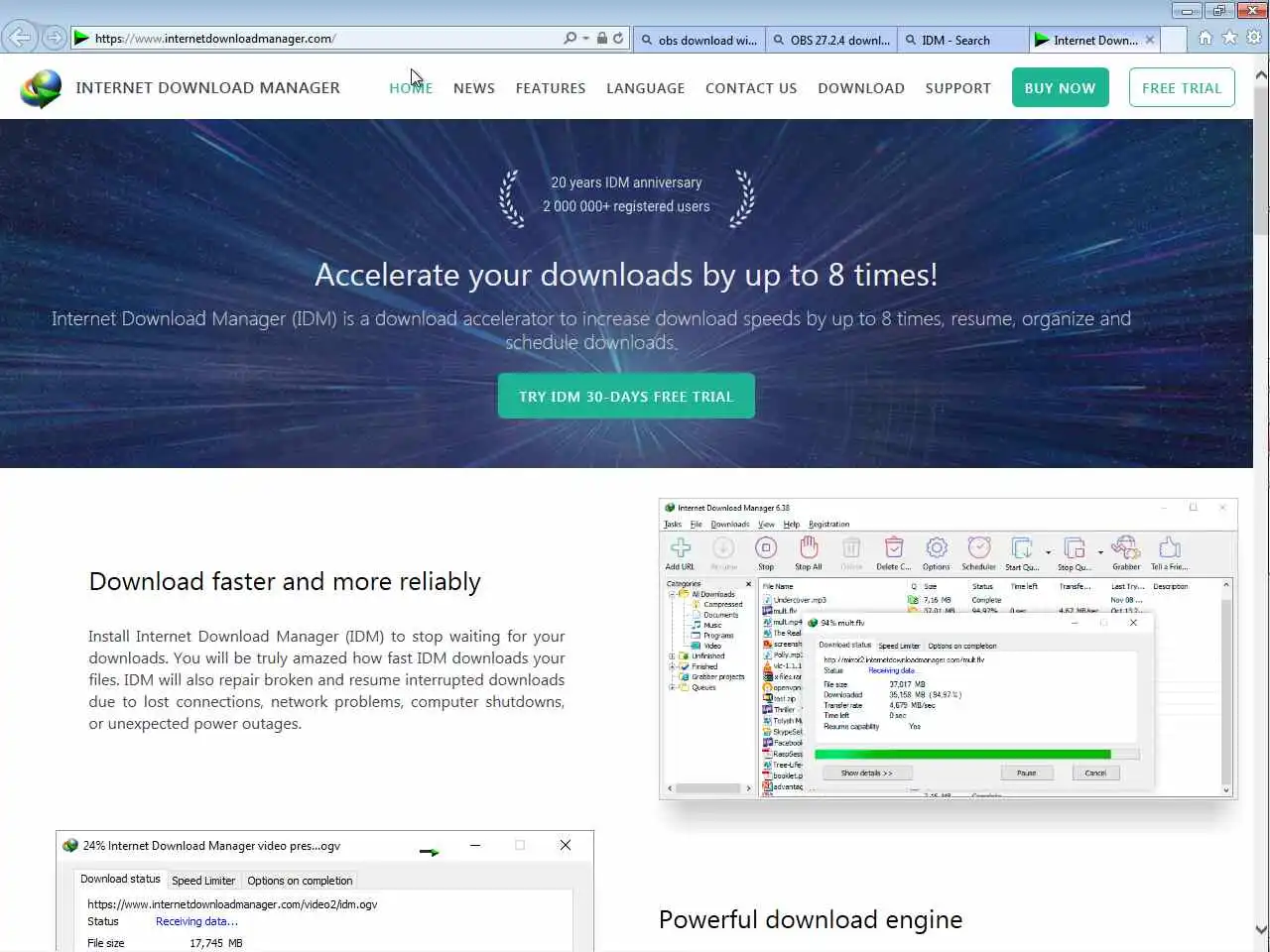Click the arrow beside 'Stop Qu...' icon
This screenshot has height=952, width=1270.
(x=1099, y=552)
